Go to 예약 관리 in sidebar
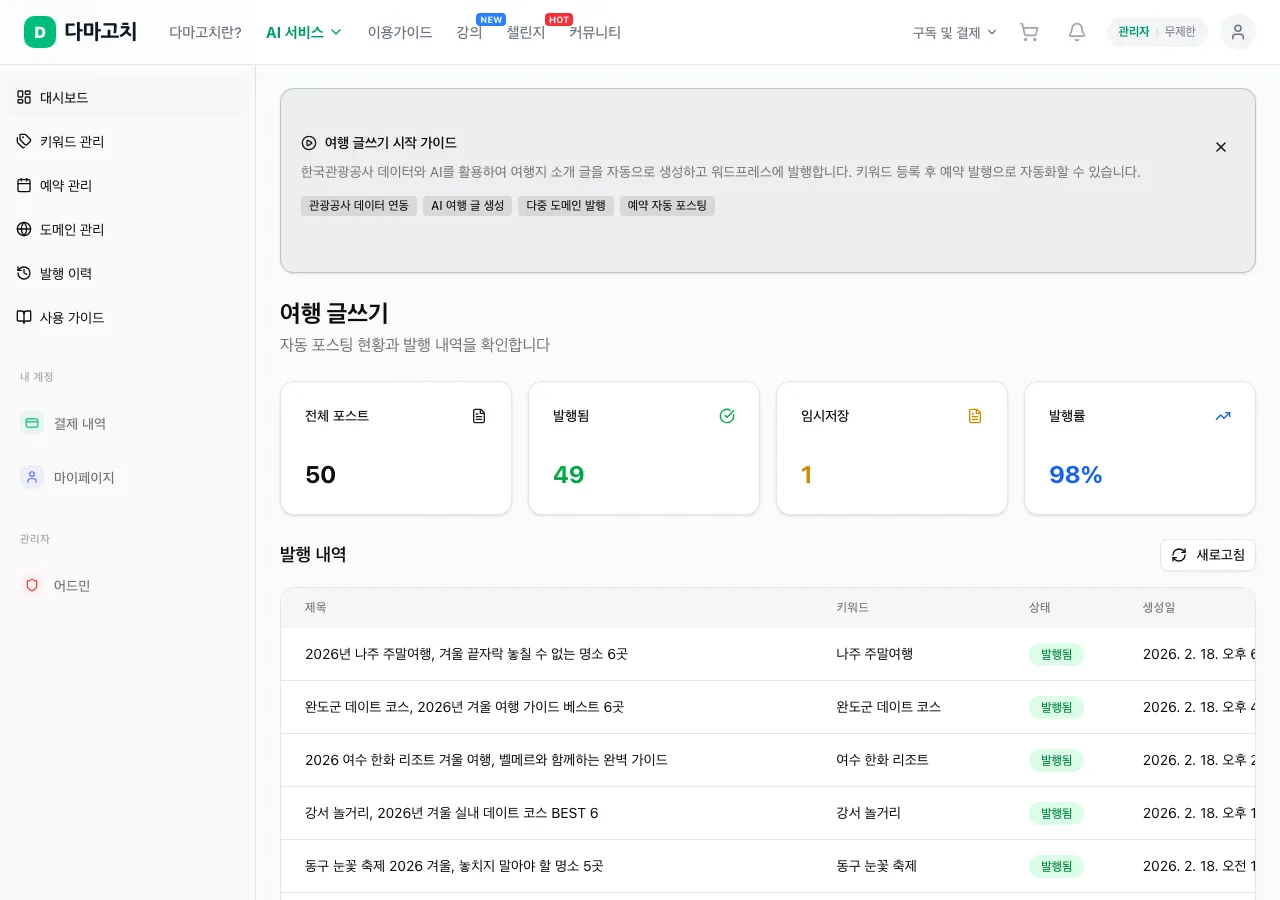This screenshot has width=1280, height=900. click(128, 185)
